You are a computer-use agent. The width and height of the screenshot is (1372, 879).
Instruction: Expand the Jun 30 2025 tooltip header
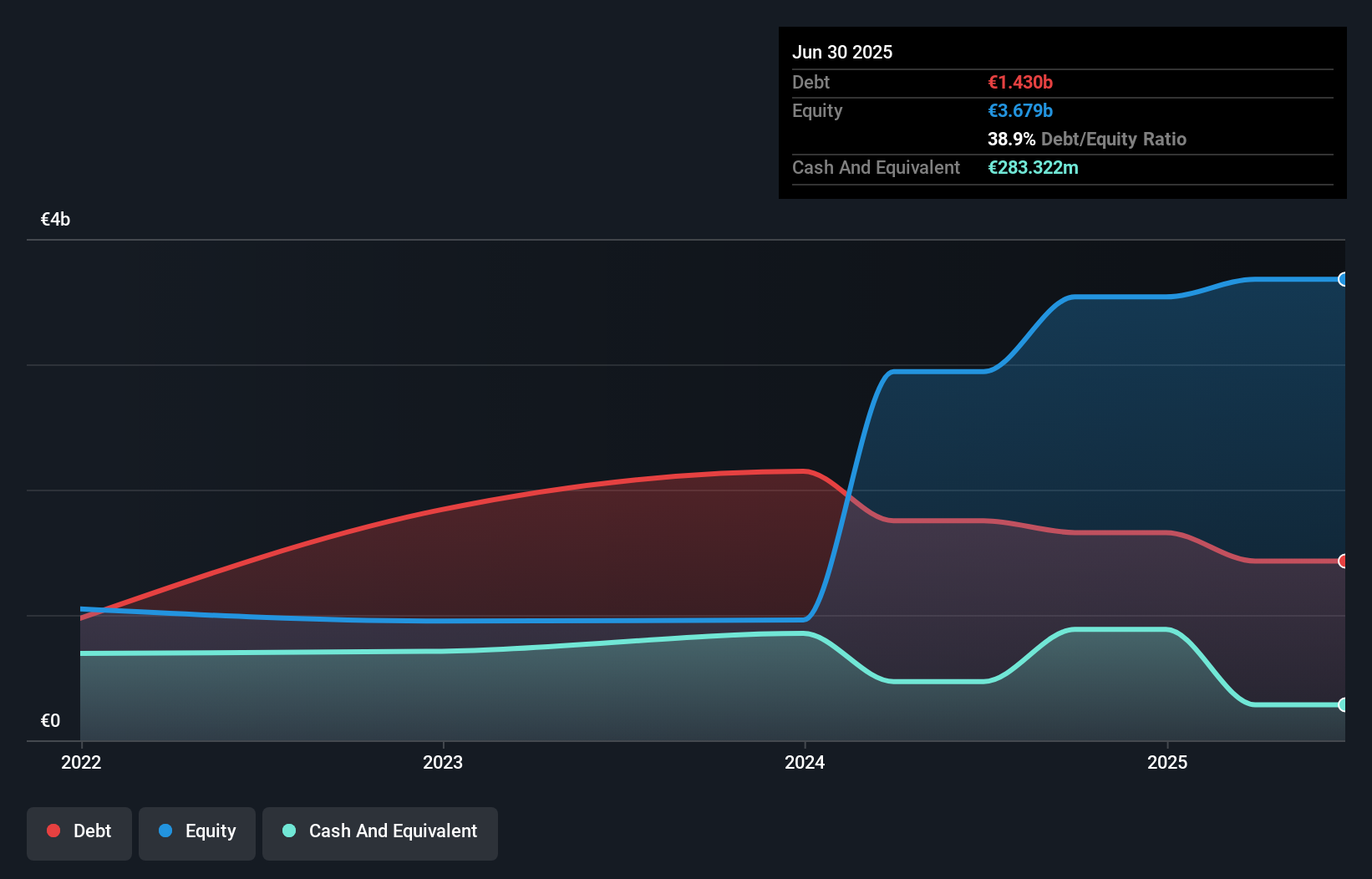coord(842,52)
